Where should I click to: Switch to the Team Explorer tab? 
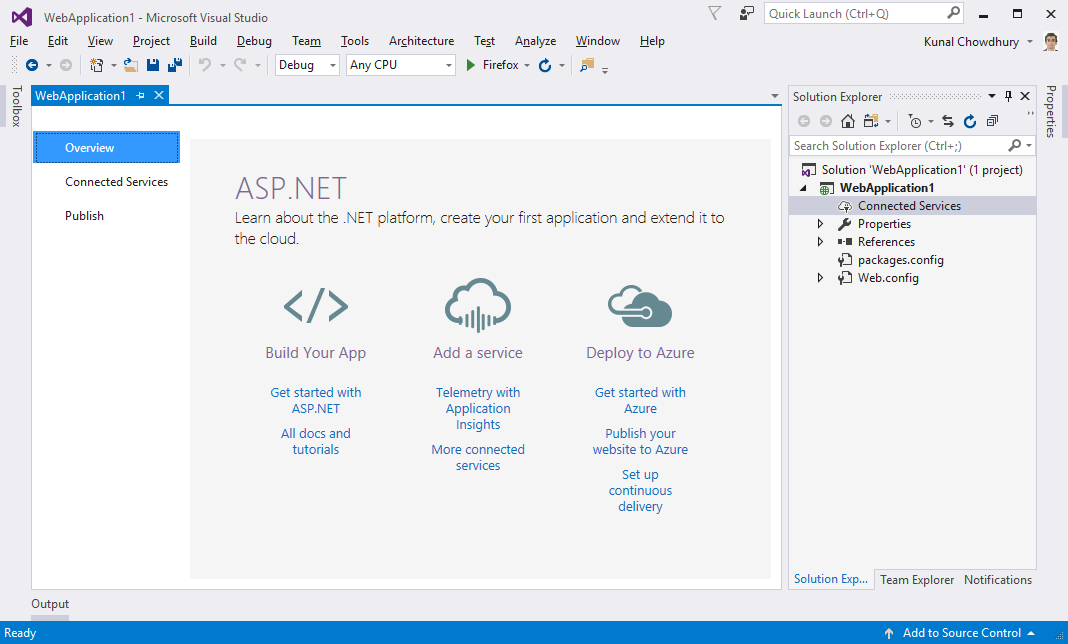(917, 579)
